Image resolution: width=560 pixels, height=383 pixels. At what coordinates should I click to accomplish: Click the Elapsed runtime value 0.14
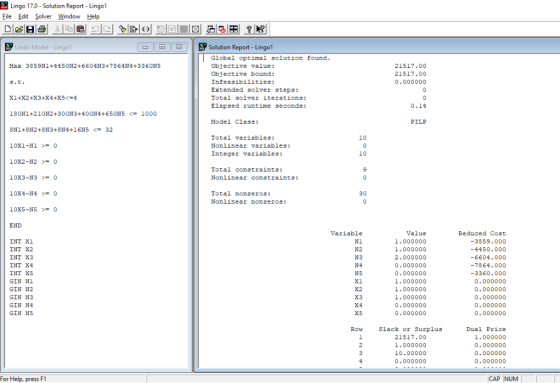point(418,106)
